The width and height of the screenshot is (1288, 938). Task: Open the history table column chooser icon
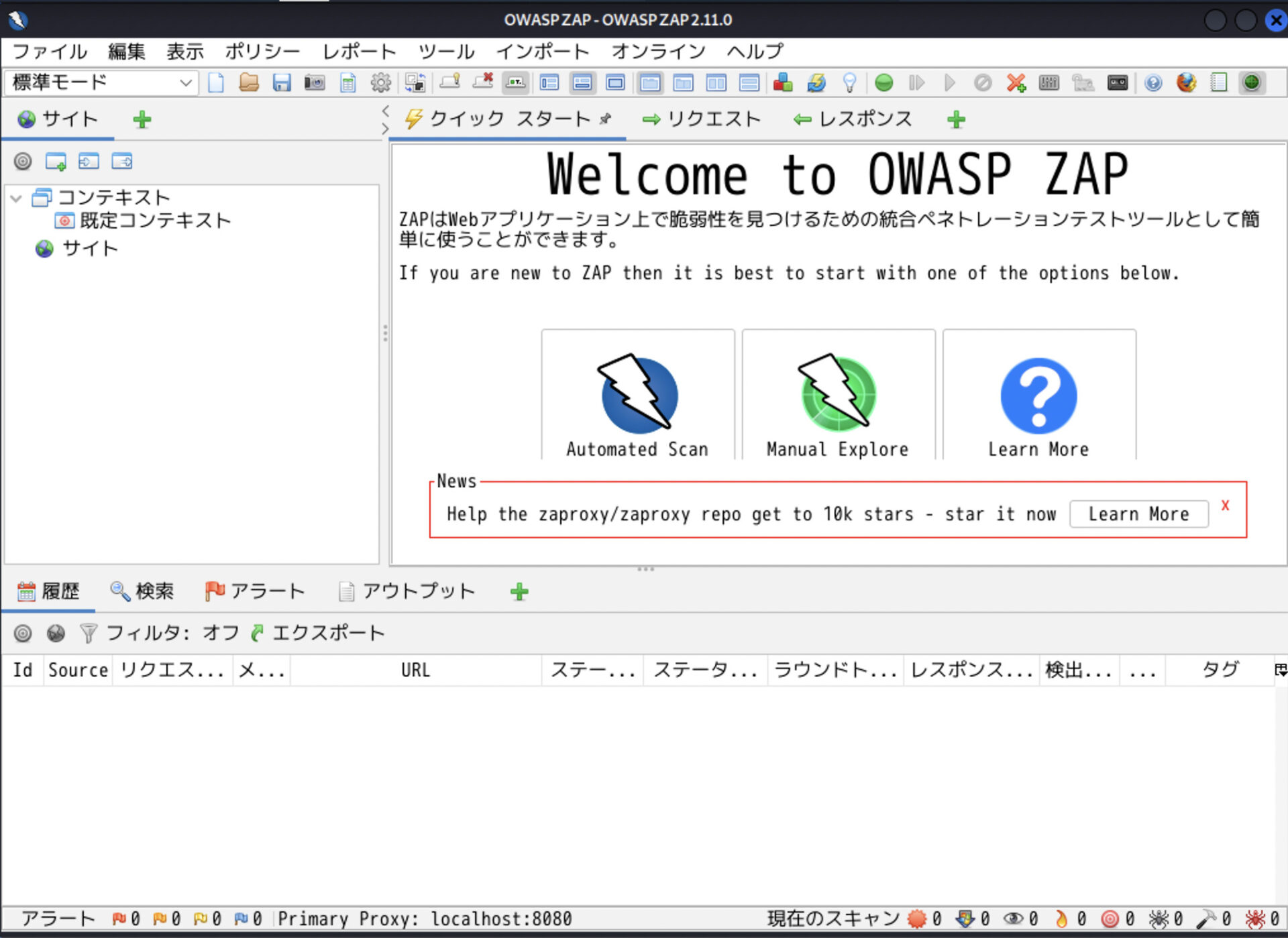[x=1281, y=670]
